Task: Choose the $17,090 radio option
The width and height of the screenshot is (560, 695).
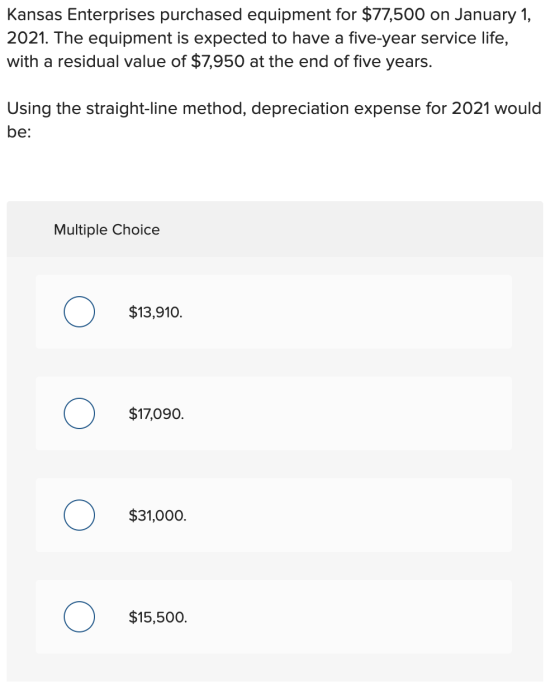Action: (x=79, y=413)
